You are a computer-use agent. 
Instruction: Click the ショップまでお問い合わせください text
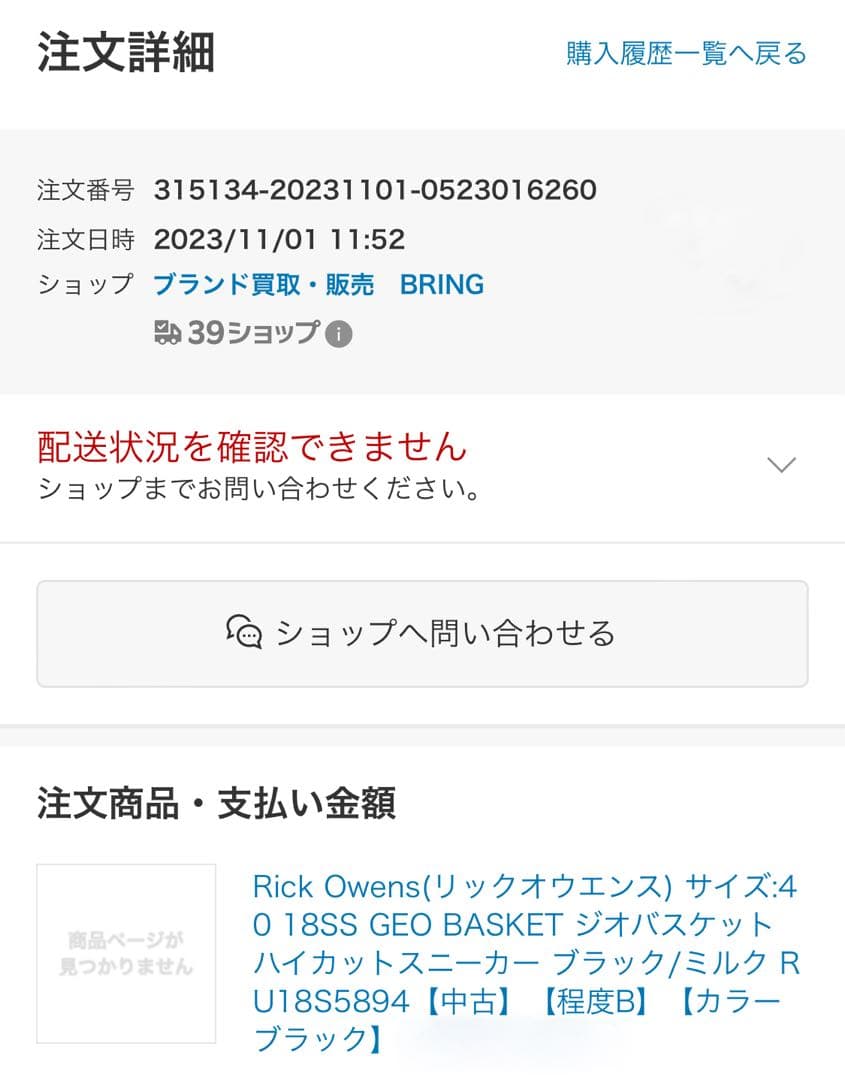258,490
